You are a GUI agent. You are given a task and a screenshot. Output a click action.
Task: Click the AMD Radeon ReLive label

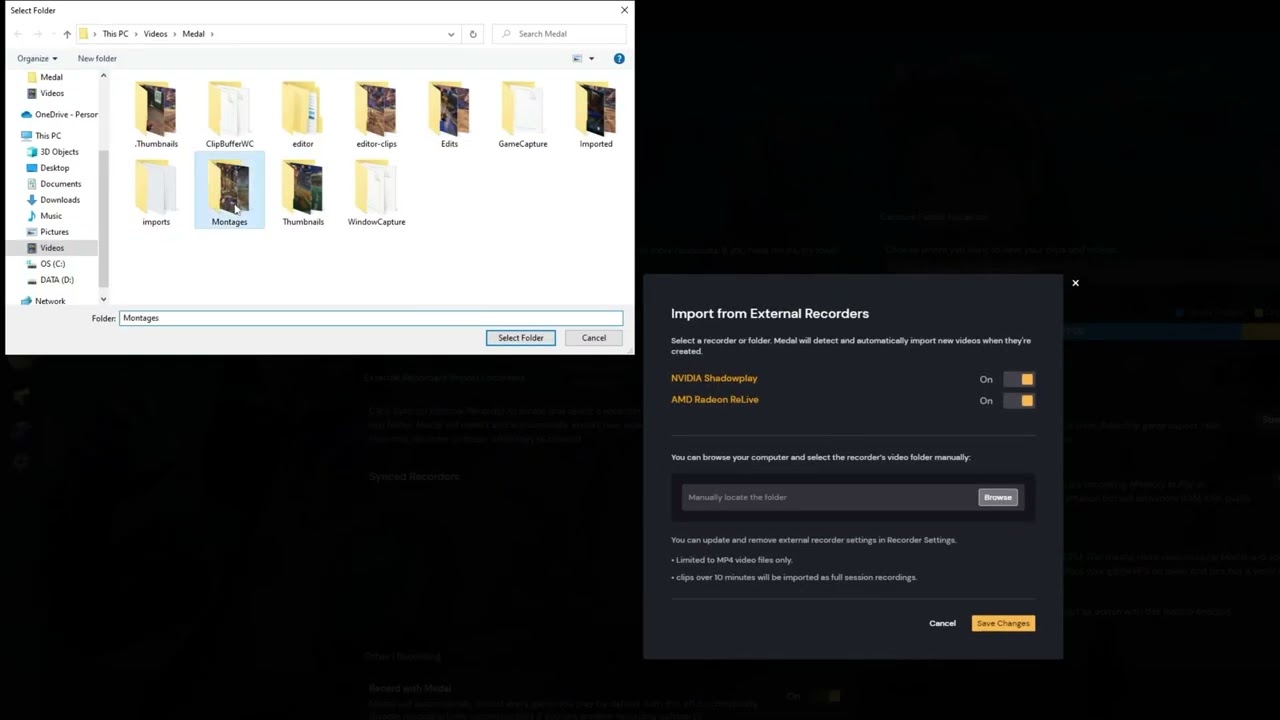pos(715,399)
